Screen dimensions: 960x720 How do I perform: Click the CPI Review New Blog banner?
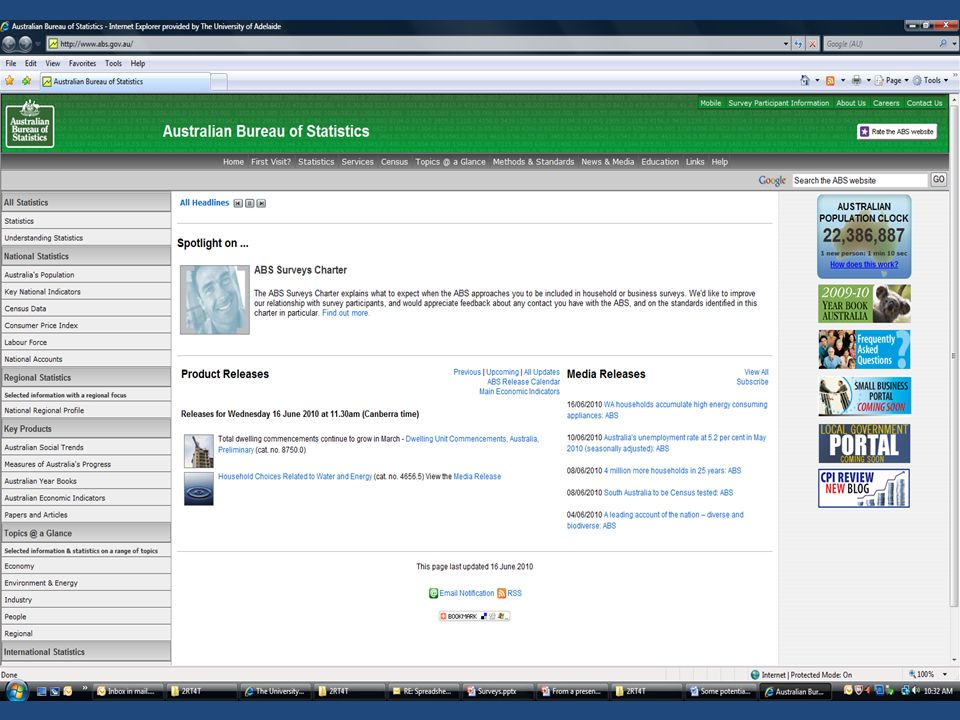click(864, 488)
